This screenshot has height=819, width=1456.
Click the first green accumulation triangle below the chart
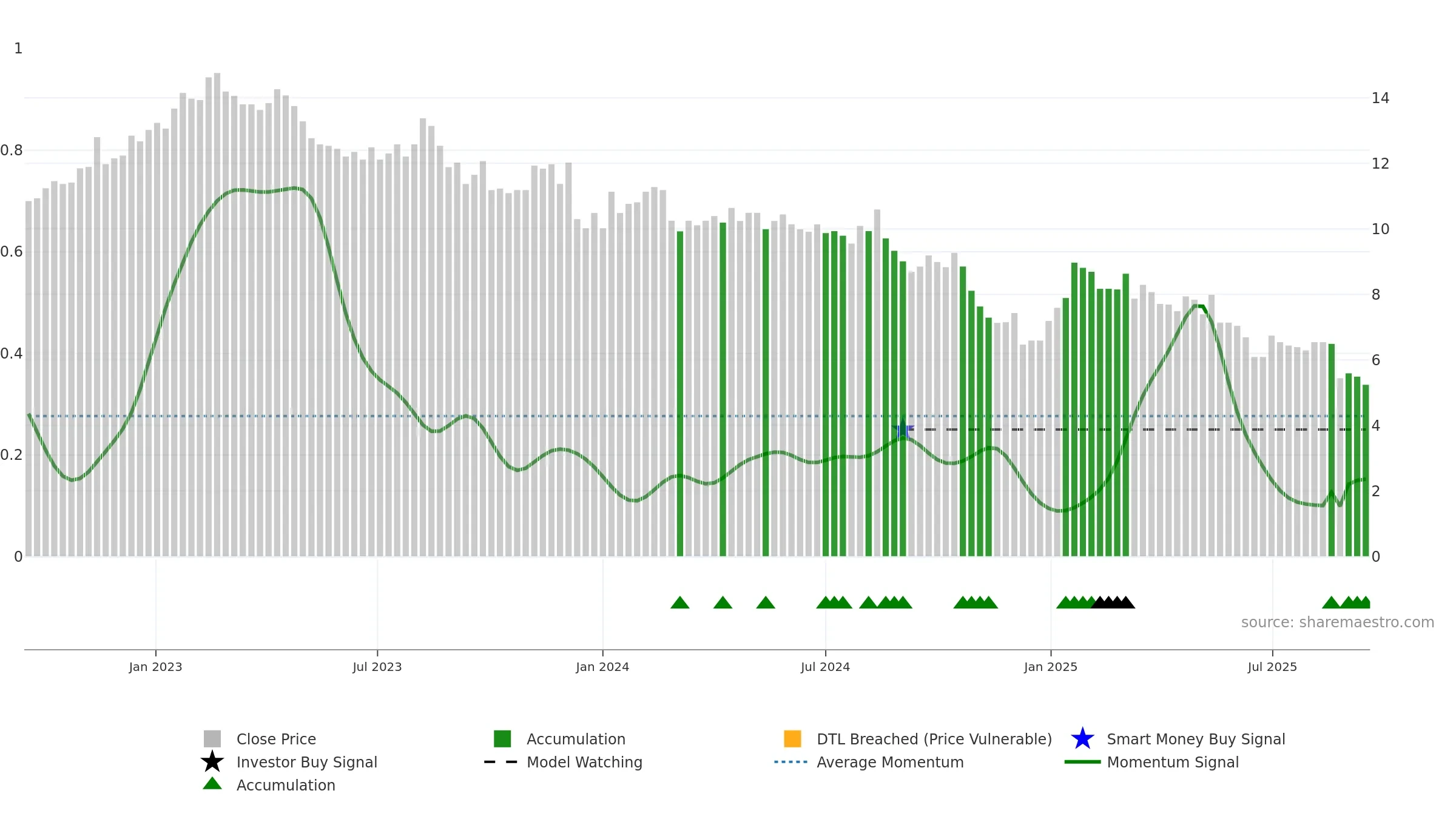680,602
